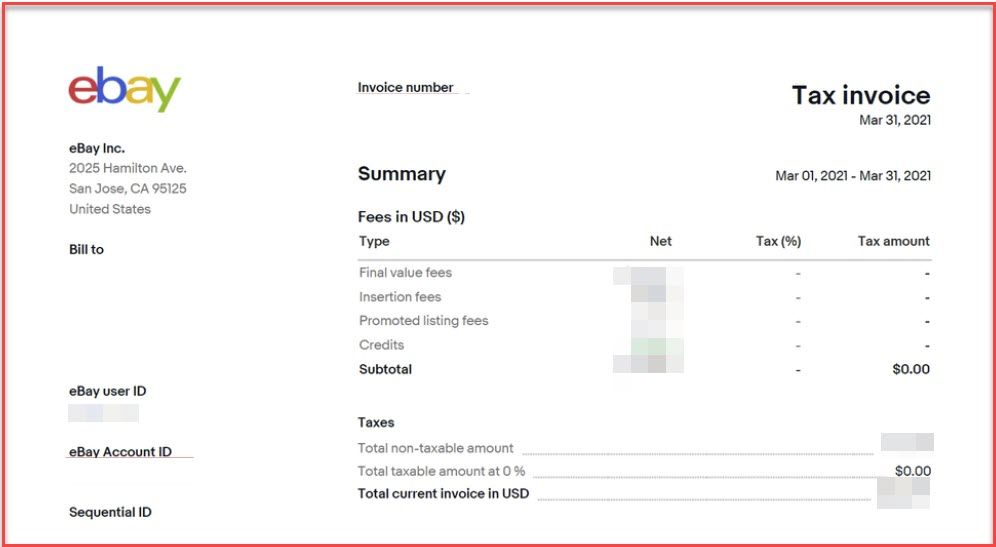This screenshot has height=547, width=996.
Task: Click the 'Summary' heading
Action: [x=401, y=174]
